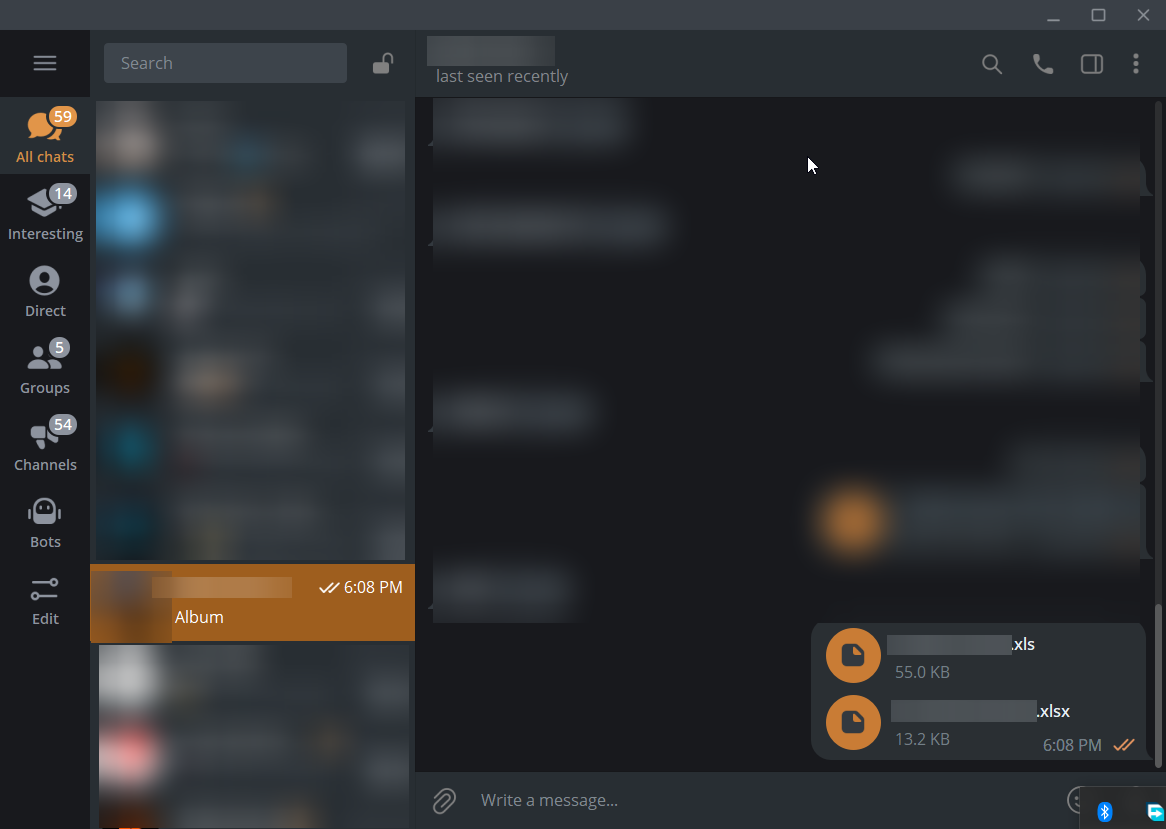Viewport: 1166px width, 829px height.
Task: Search inside this chat
Action: [992, 65]
